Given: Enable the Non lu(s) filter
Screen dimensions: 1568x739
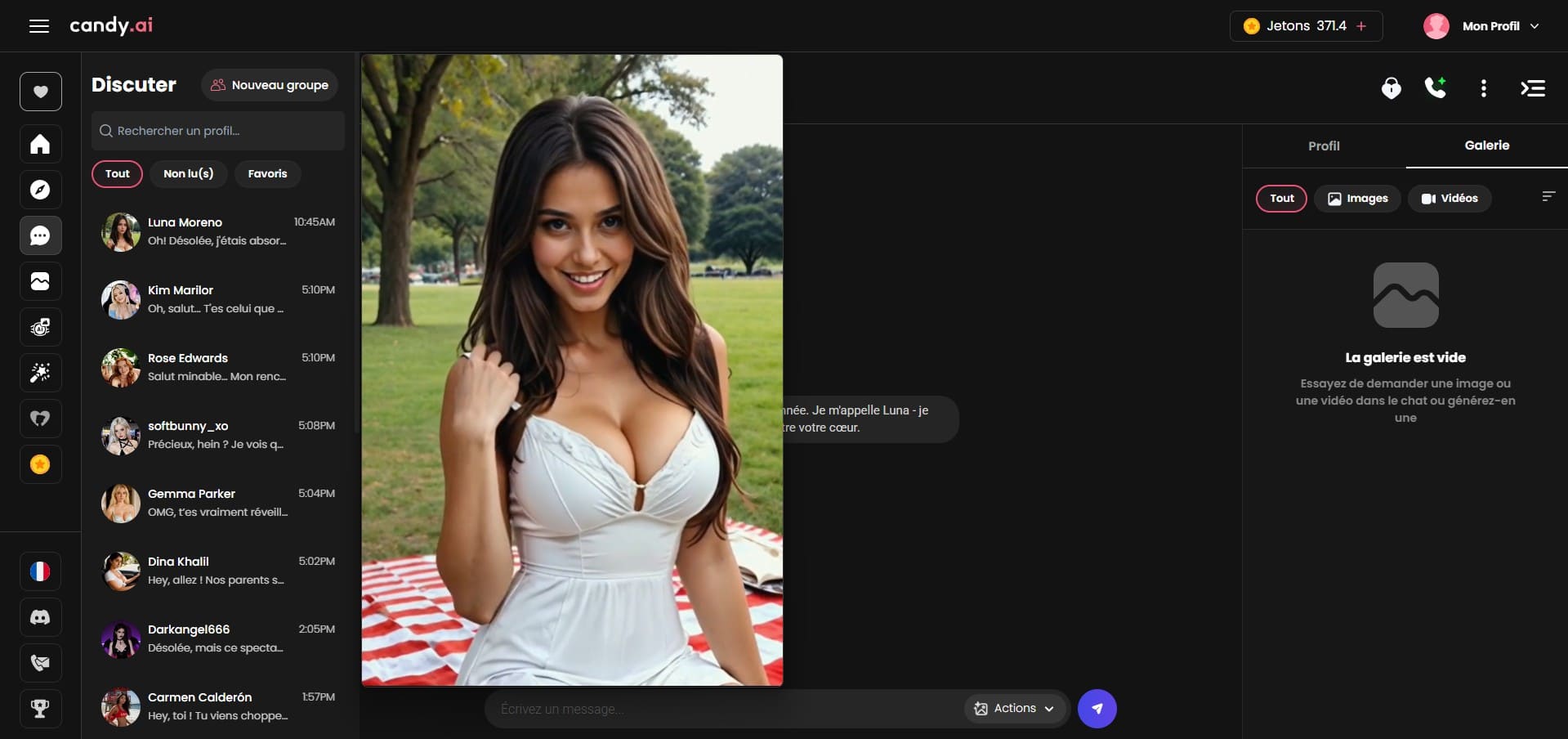Looking at the screenshot, I should pyautogui.click(x=188, y=173).
